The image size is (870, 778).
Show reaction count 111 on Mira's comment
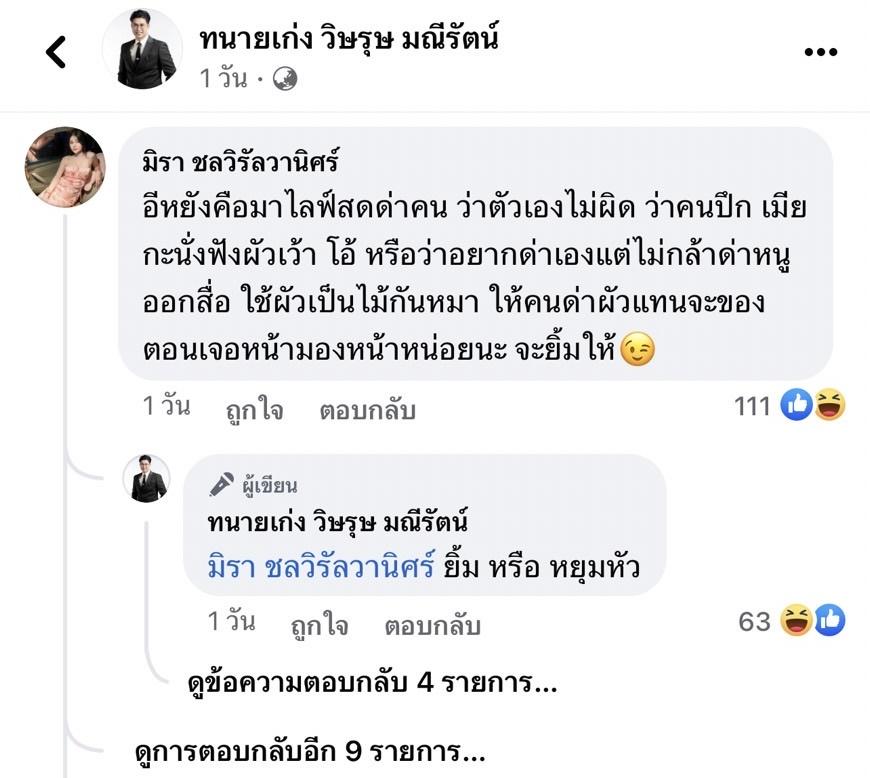click(751, 406)
